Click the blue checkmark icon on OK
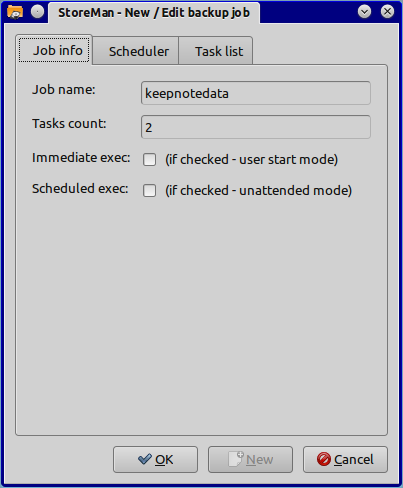The width and height of the screenshot is (403, 488). tap(145, 459)
